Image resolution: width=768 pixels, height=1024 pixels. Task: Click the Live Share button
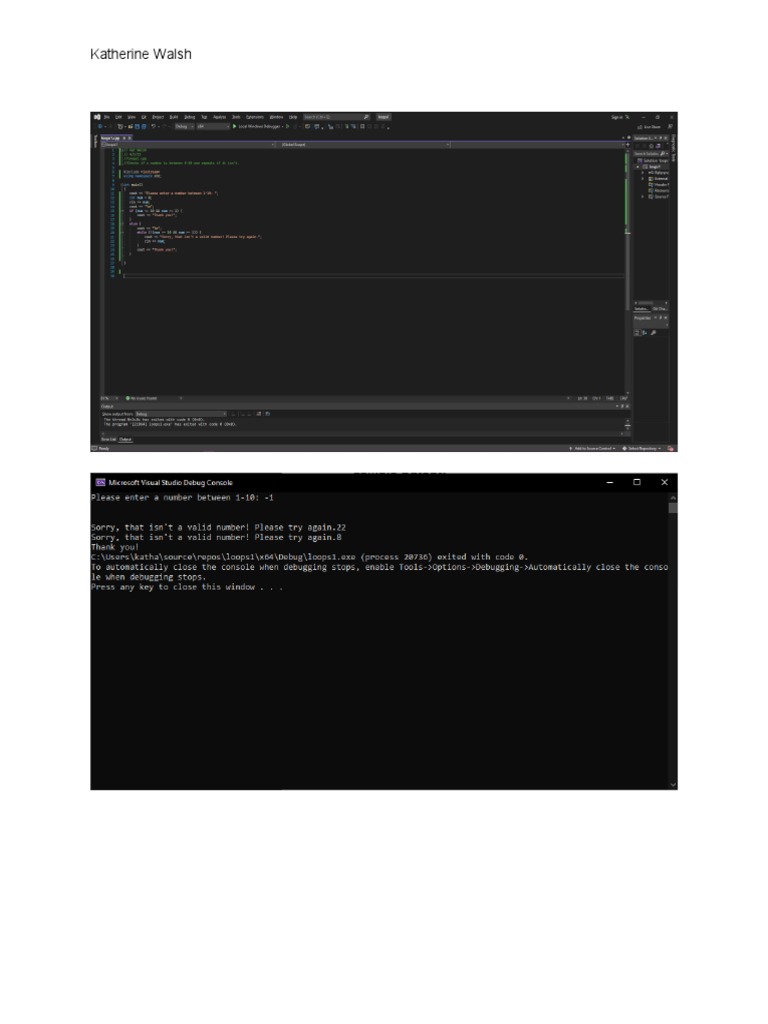tap(648, 127)
